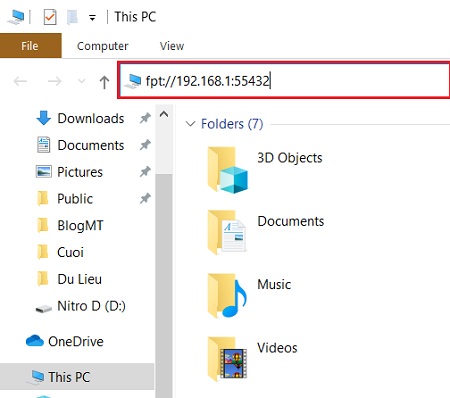450x398 pixels.
Task: Click the computer icon in address bar
Action: tap(134, 81)
